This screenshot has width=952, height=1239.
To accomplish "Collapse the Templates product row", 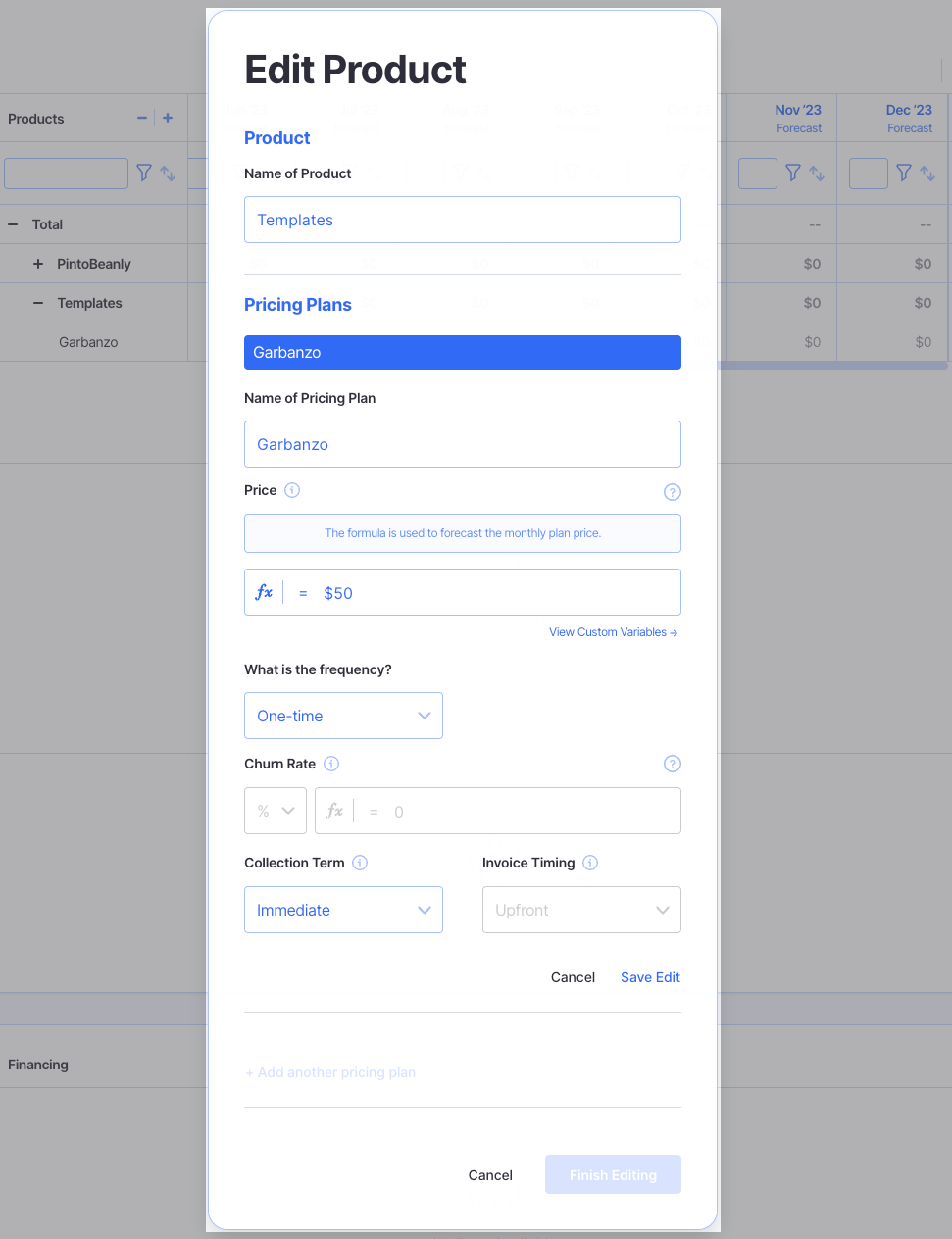I will (x=39, y=303).
